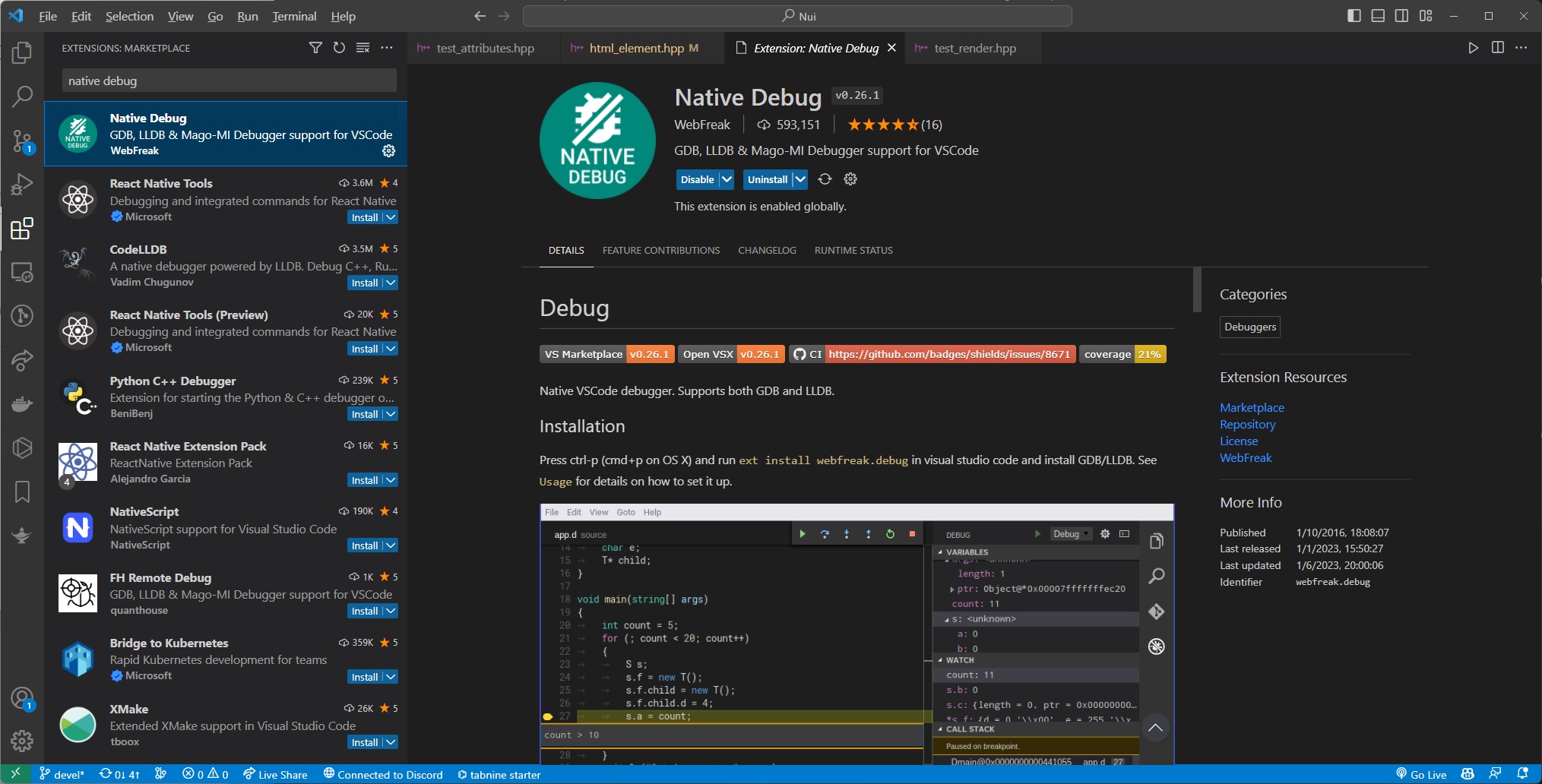1542x784 pixels.
Task: Switch to Runtime Status tab
Action: [853, 250]
